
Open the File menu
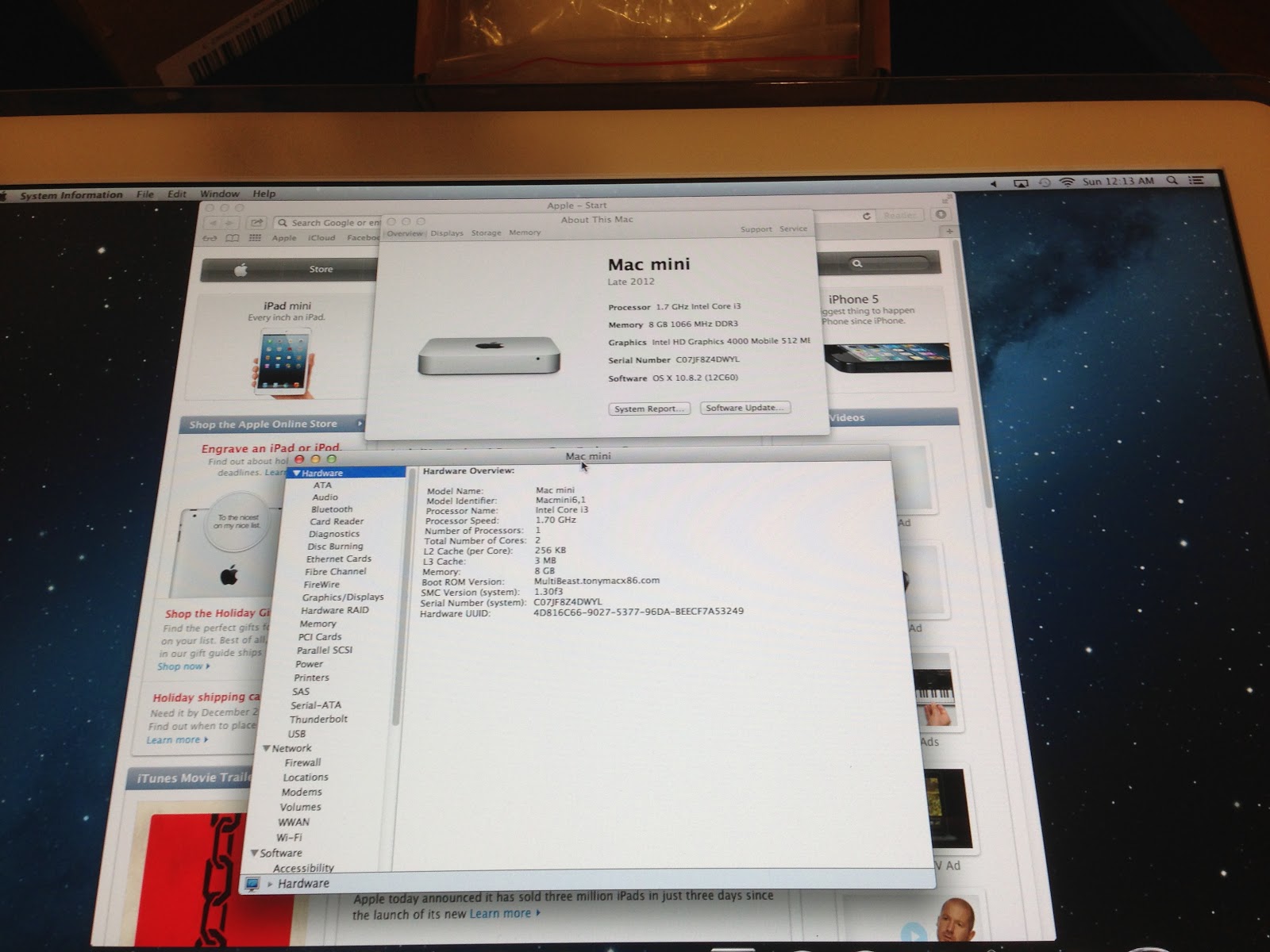144,194
